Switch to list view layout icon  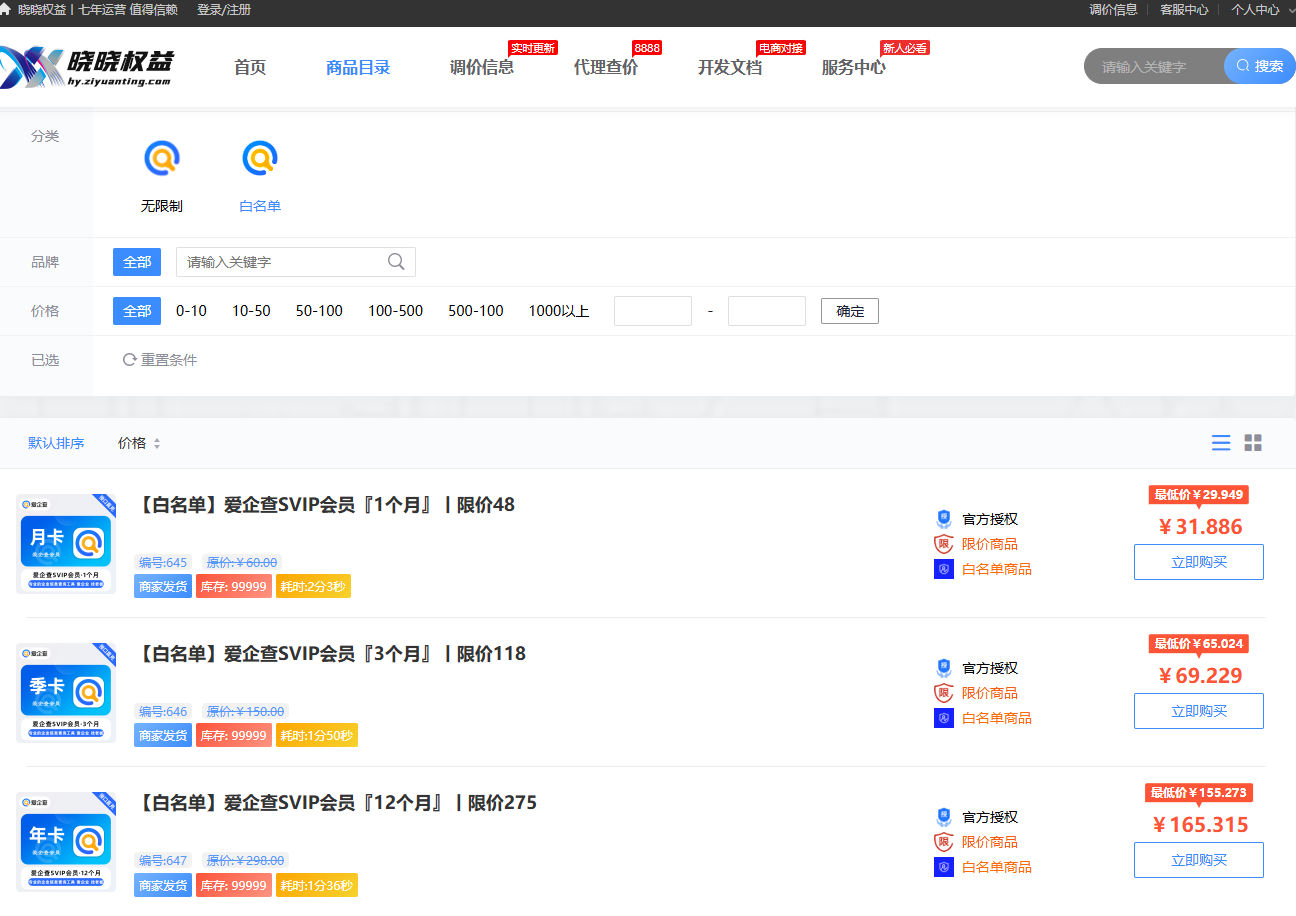tap(1221, 443)
